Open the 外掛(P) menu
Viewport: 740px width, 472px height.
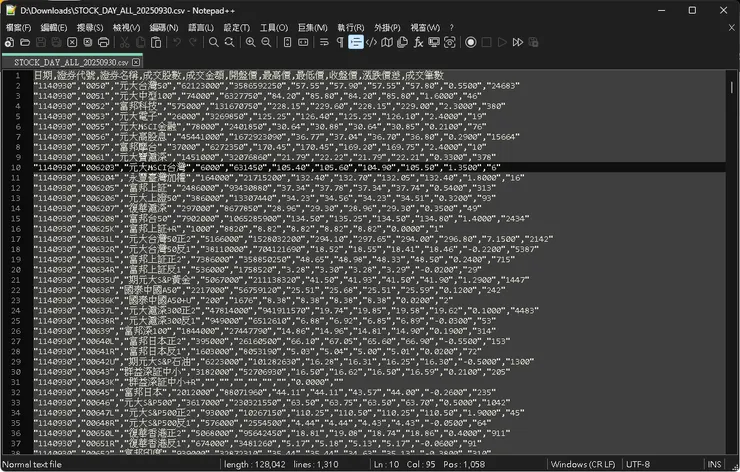click(x=387, y=27)
